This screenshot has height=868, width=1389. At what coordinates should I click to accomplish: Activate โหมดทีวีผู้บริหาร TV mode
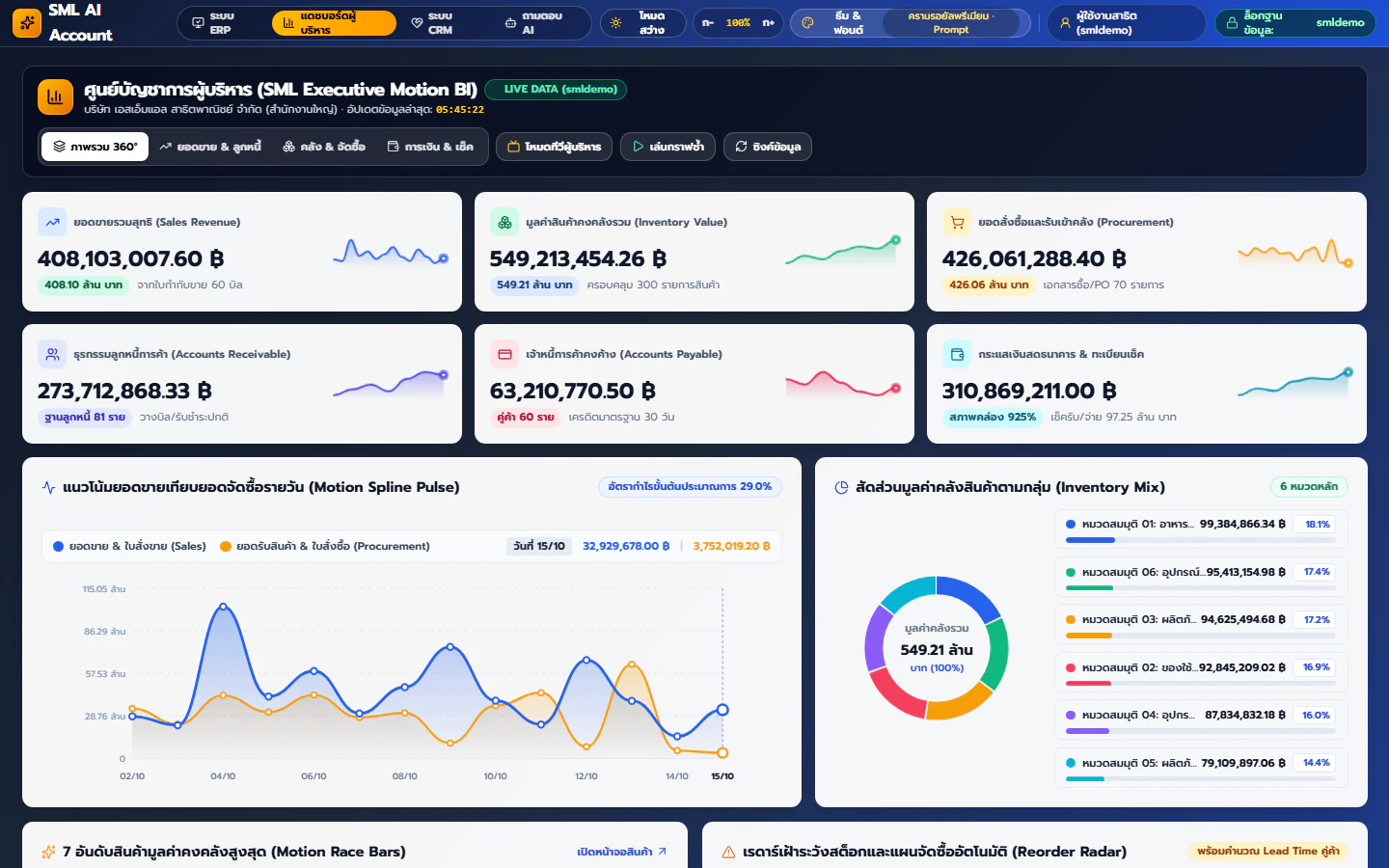(x=554, y=147)
